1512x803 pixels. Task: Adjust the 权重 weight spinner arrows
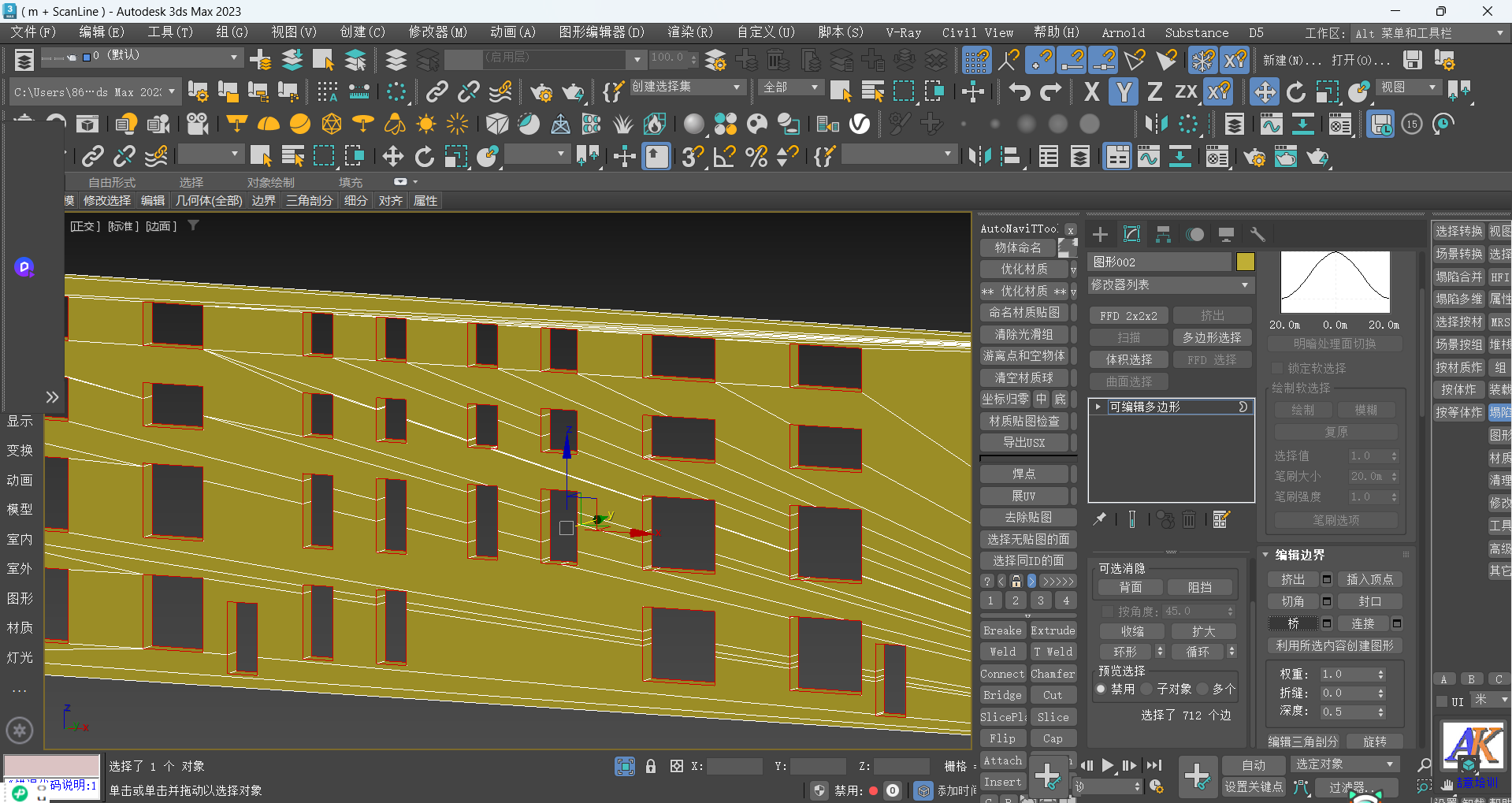coord(1380,675)
